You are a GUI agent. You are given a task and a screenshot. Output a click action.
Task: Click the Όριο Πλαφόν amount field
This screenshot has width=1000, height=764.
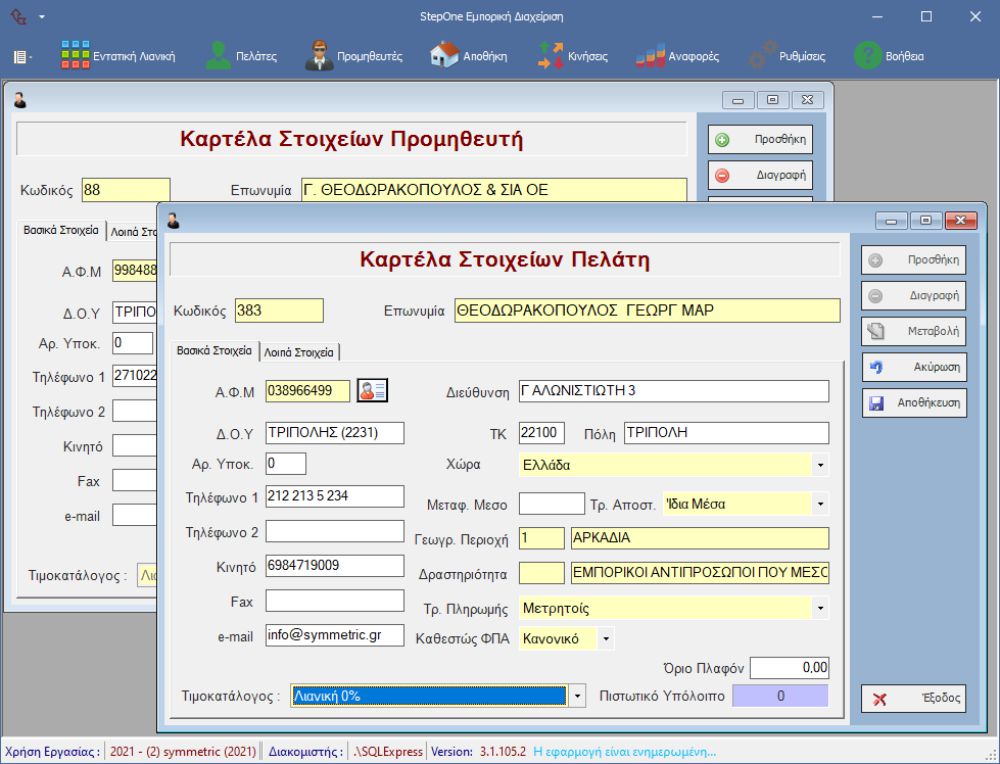[x=789, y=667]
